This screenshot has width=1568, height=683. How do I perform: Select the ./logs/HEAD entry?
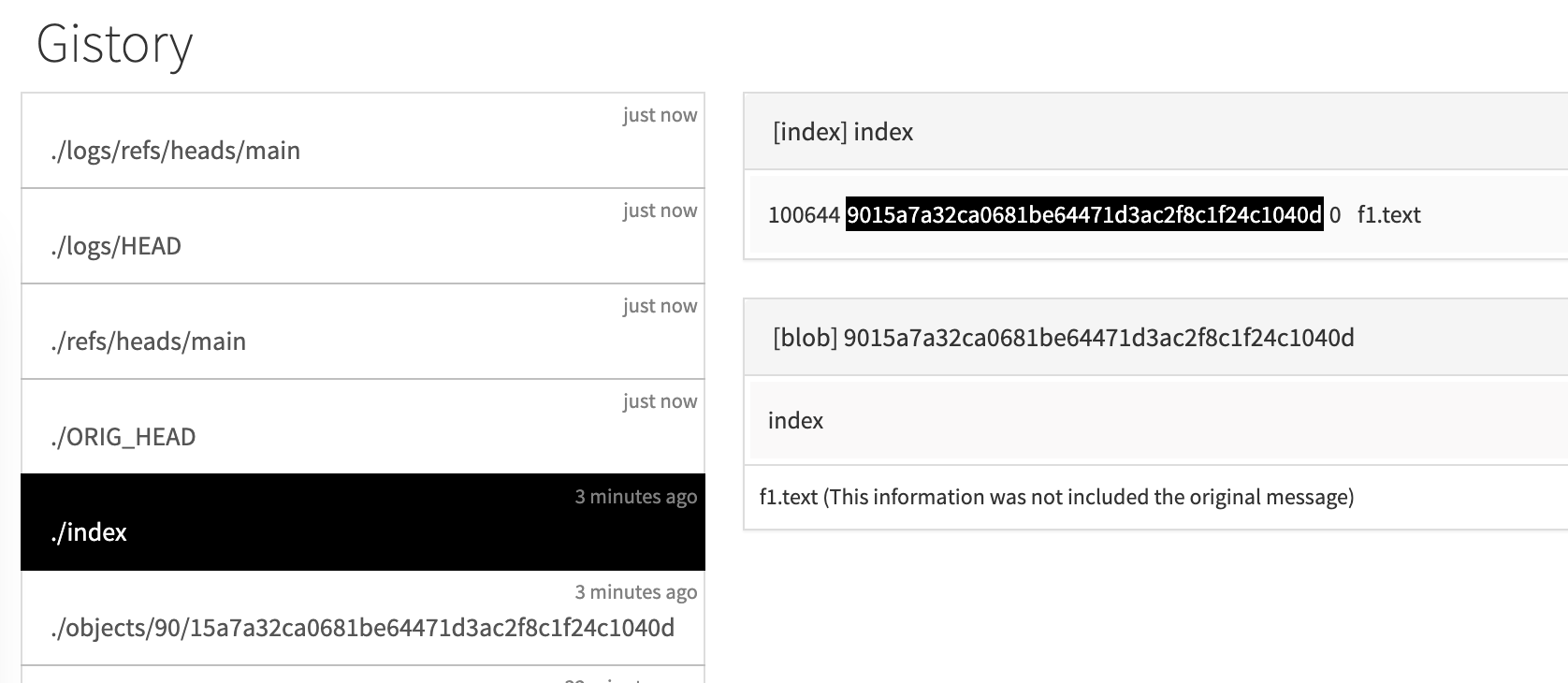(x=116, y=246)
